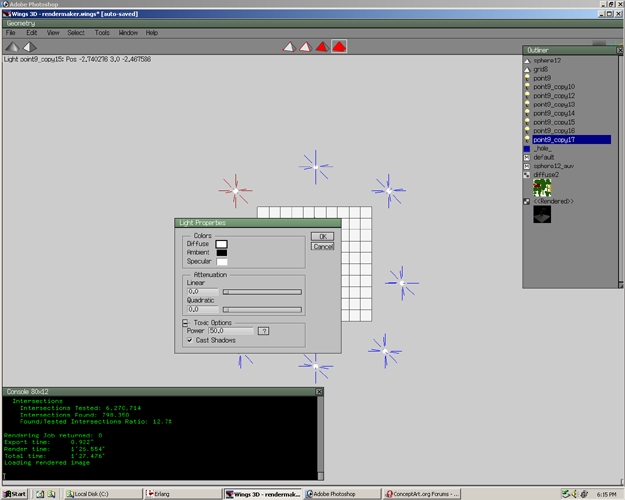This screenshot has height=500, width=625.
Task: Open diffuse2 texture thumbnail in Outliner
Action: tap(542, 188)
